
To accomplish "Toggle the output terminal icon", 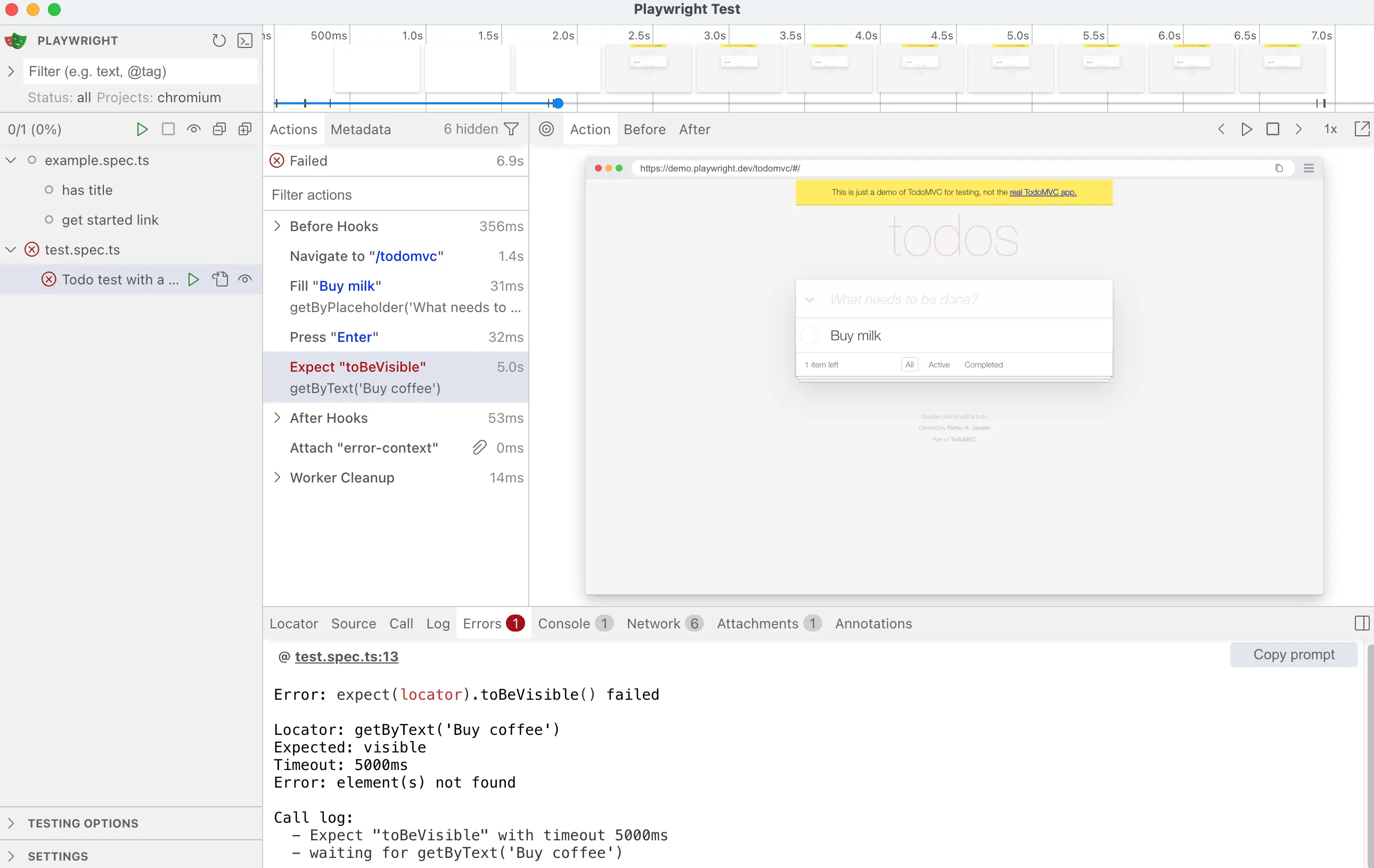I will pyautogui.click(x=245, y=40).
